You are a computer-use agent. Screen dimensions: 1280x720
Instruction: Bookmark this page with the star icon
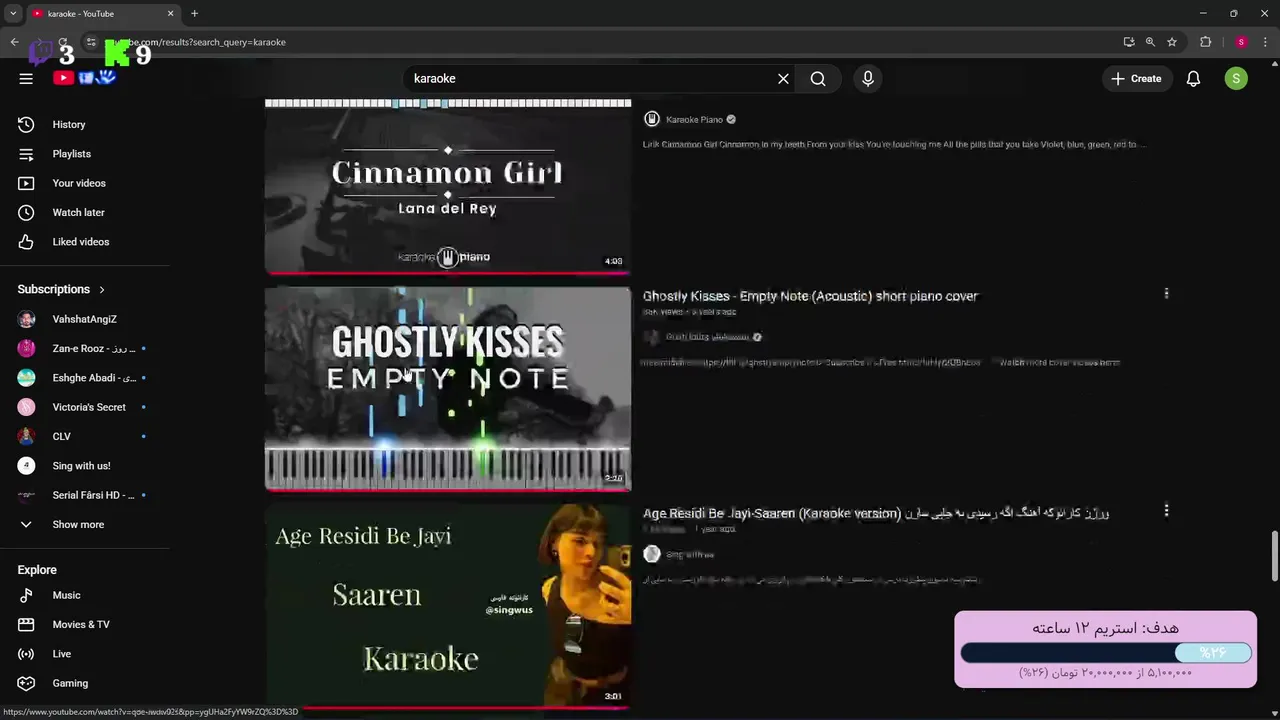(x=1172, y=42)
